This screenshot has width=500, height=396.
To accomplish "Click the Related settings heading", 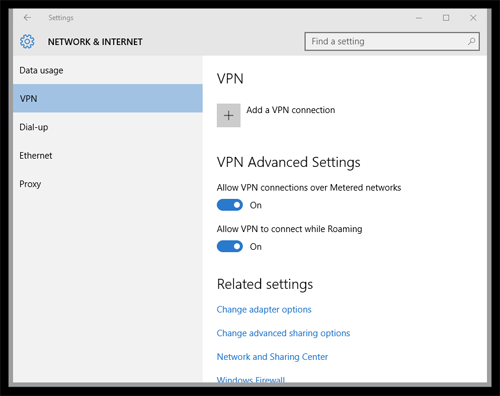I will 265,284.
